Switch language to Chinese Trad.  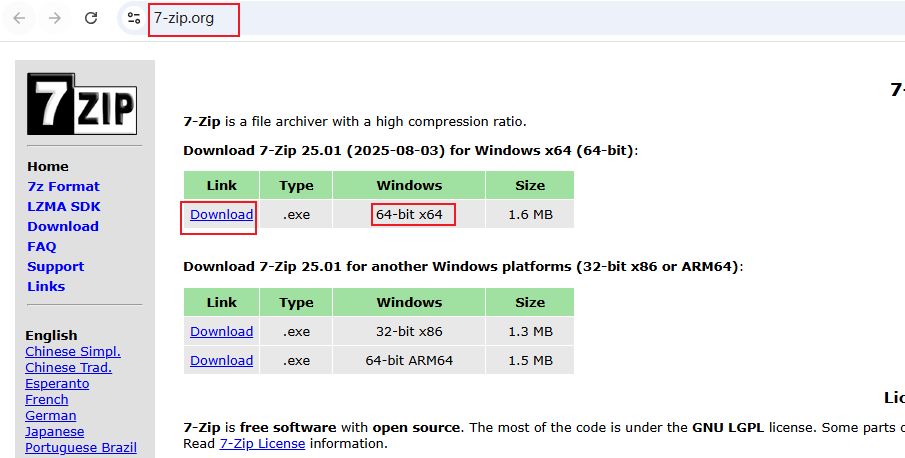click(68, 367)
